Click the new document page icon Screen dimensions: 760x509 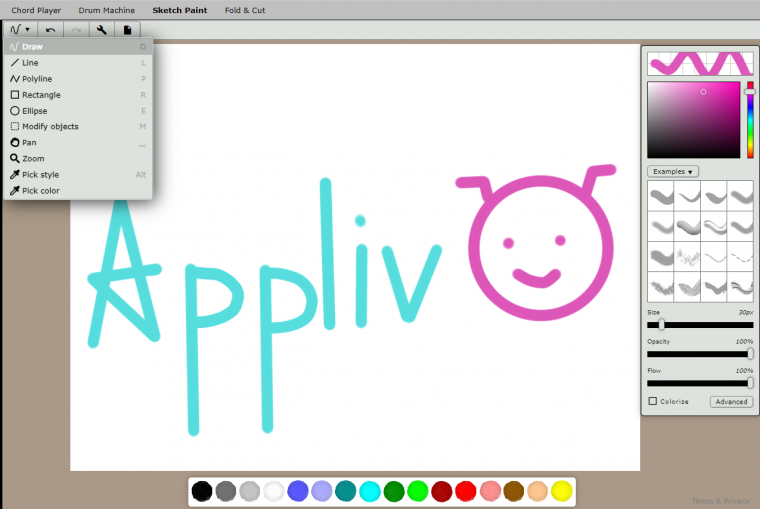(127, 30)
